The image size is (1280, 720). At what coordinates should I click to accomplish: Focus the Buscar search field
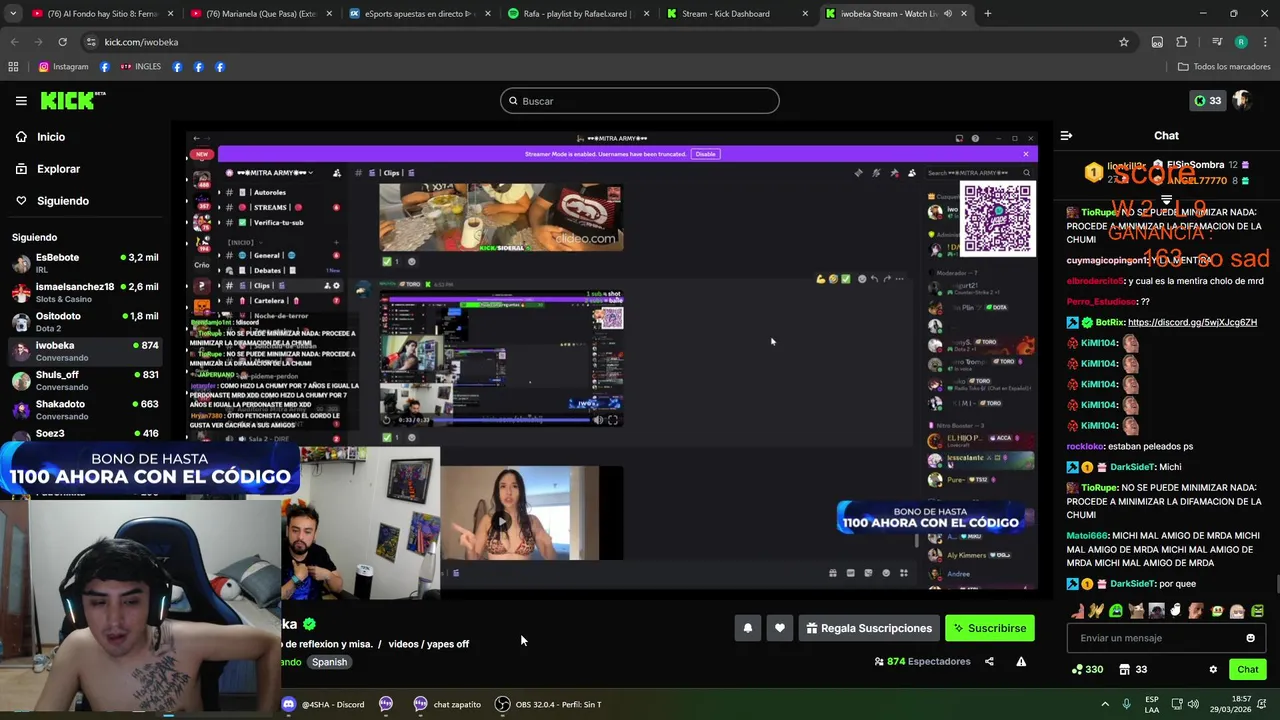640,101
